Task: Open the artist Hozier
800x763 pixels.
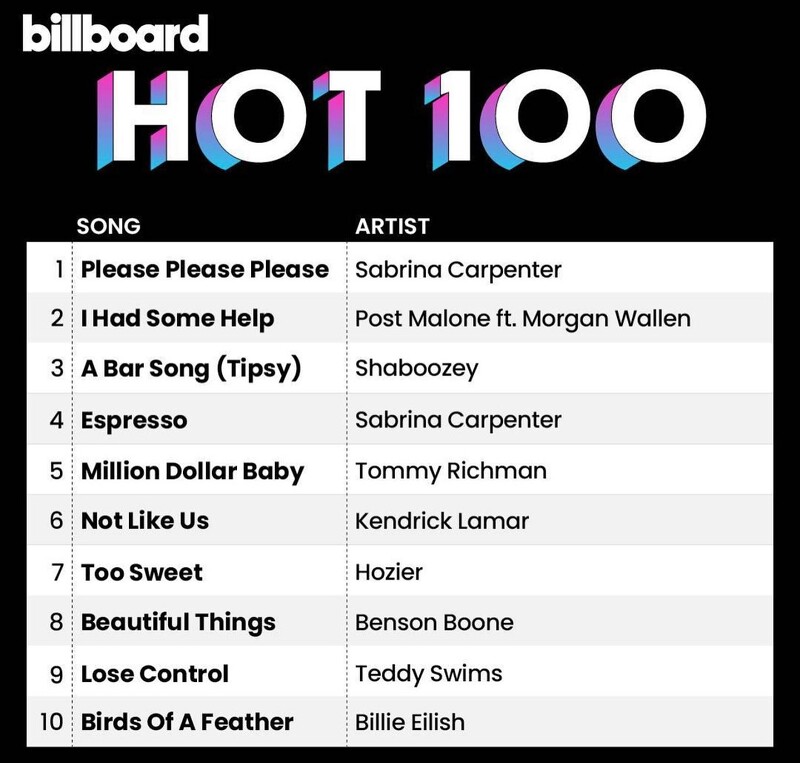Action: [x=389, y=572]
